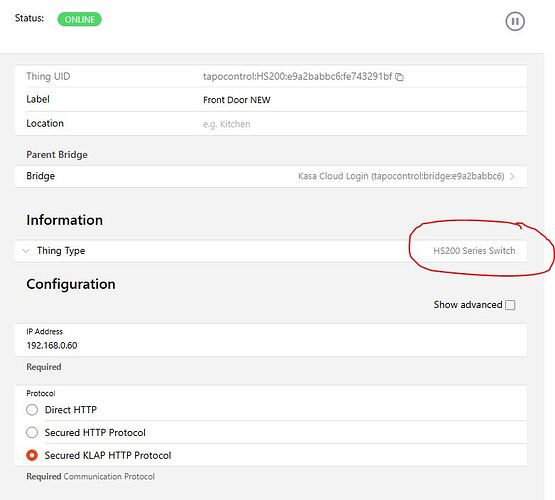Copy the Thing UID to clipboard

click(399, 77)
